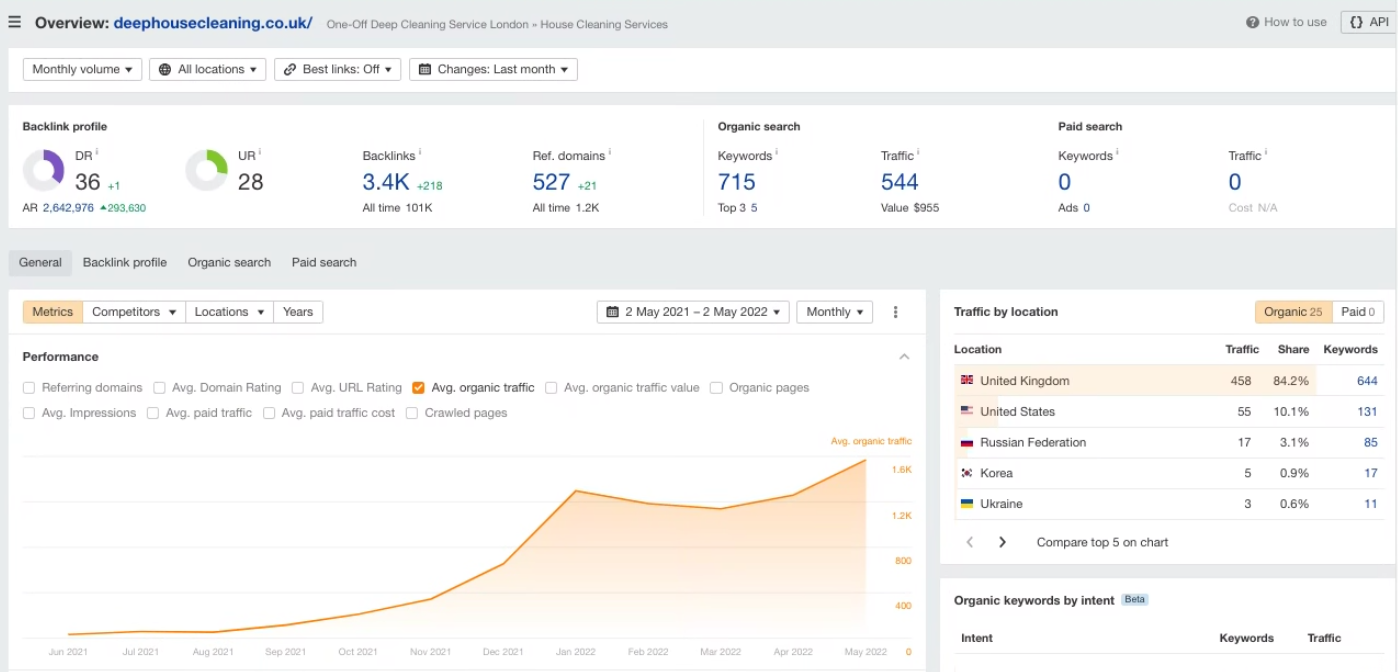Click the paid Traffic info icon

click(1267, 153)
